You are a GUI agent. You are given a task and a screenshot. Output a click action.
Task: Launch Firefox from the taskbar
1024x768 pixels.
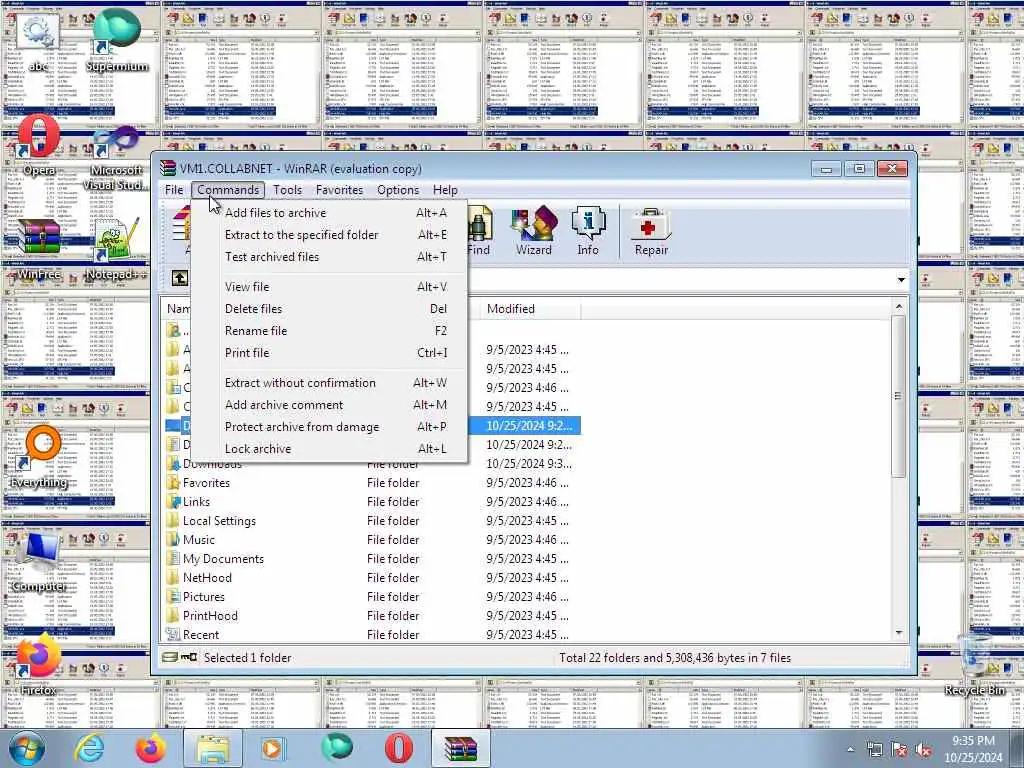pyautogui.click(x=150, y=748)
